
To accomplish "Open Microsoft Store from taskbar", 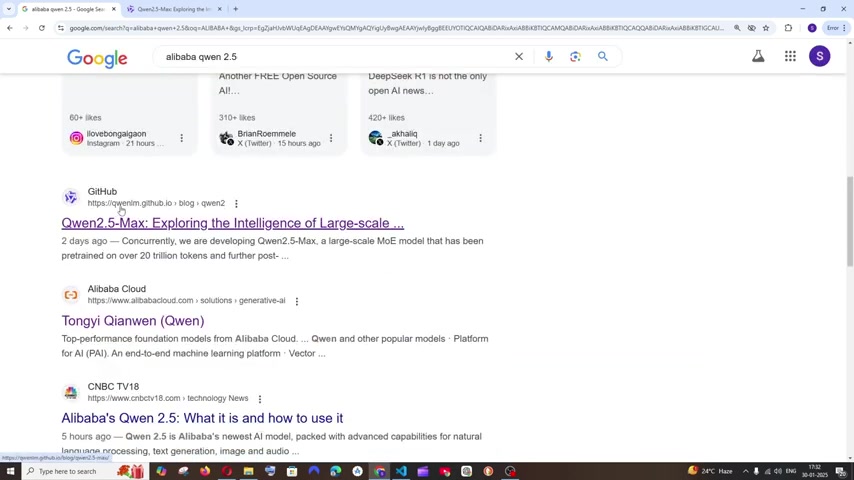I will (x=292, y=471).
